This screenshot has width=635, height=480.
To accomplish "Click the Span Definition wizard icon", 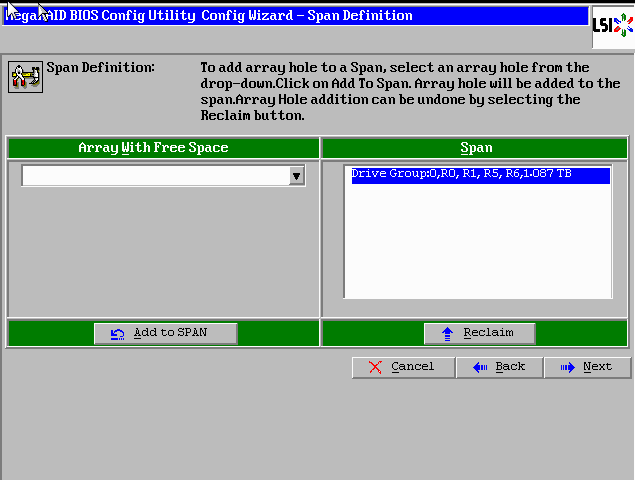I will [x=26, y=77].
